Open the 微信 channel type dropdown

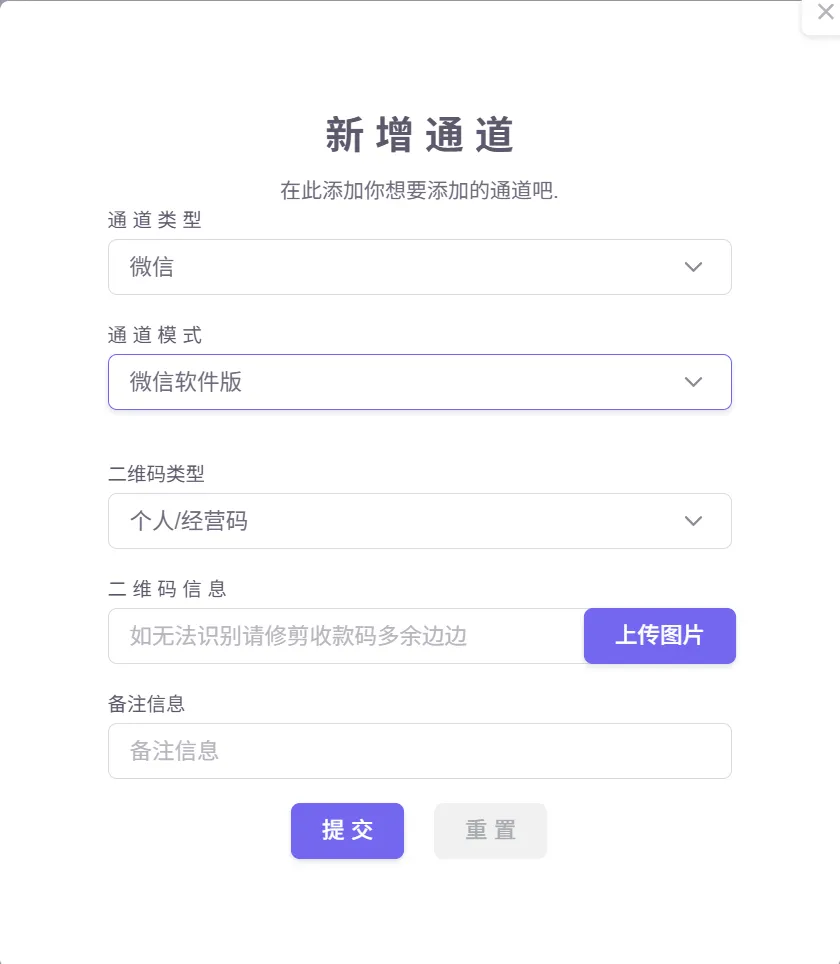[400, 267]
